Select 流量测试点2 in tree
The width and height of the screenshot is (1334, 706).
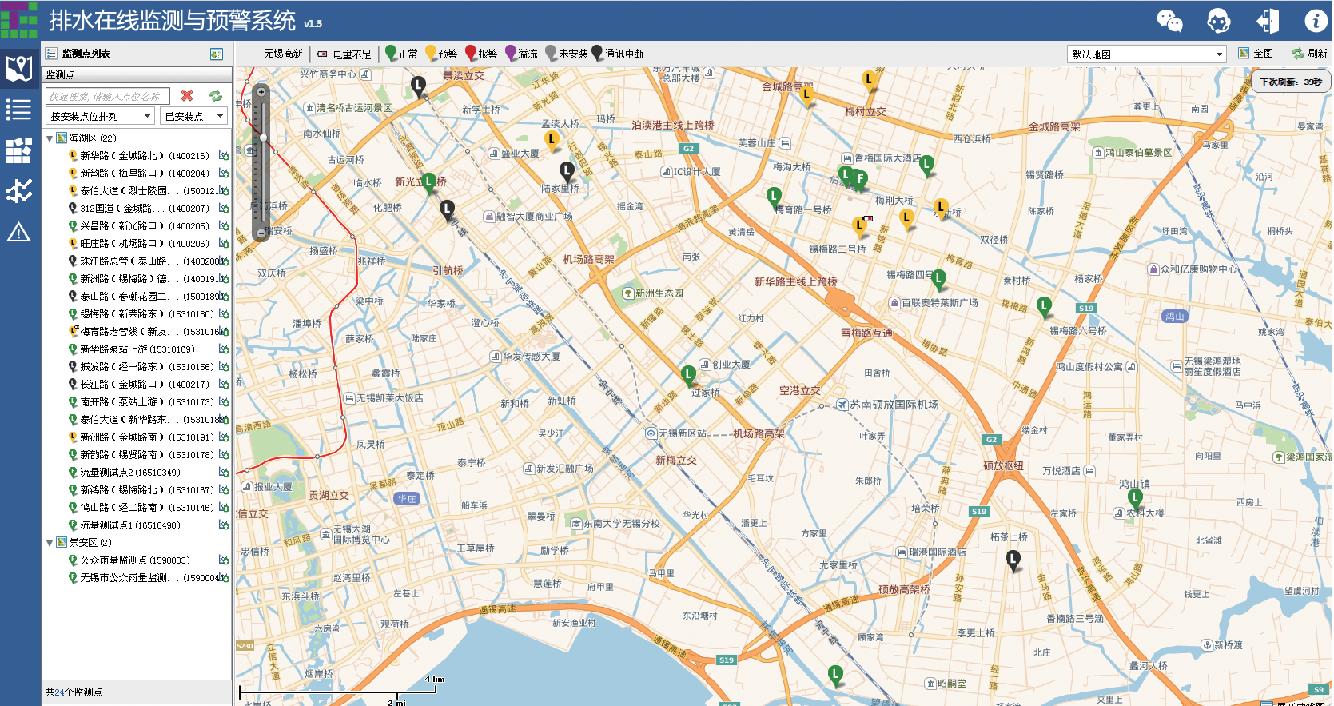pos(130,472)
